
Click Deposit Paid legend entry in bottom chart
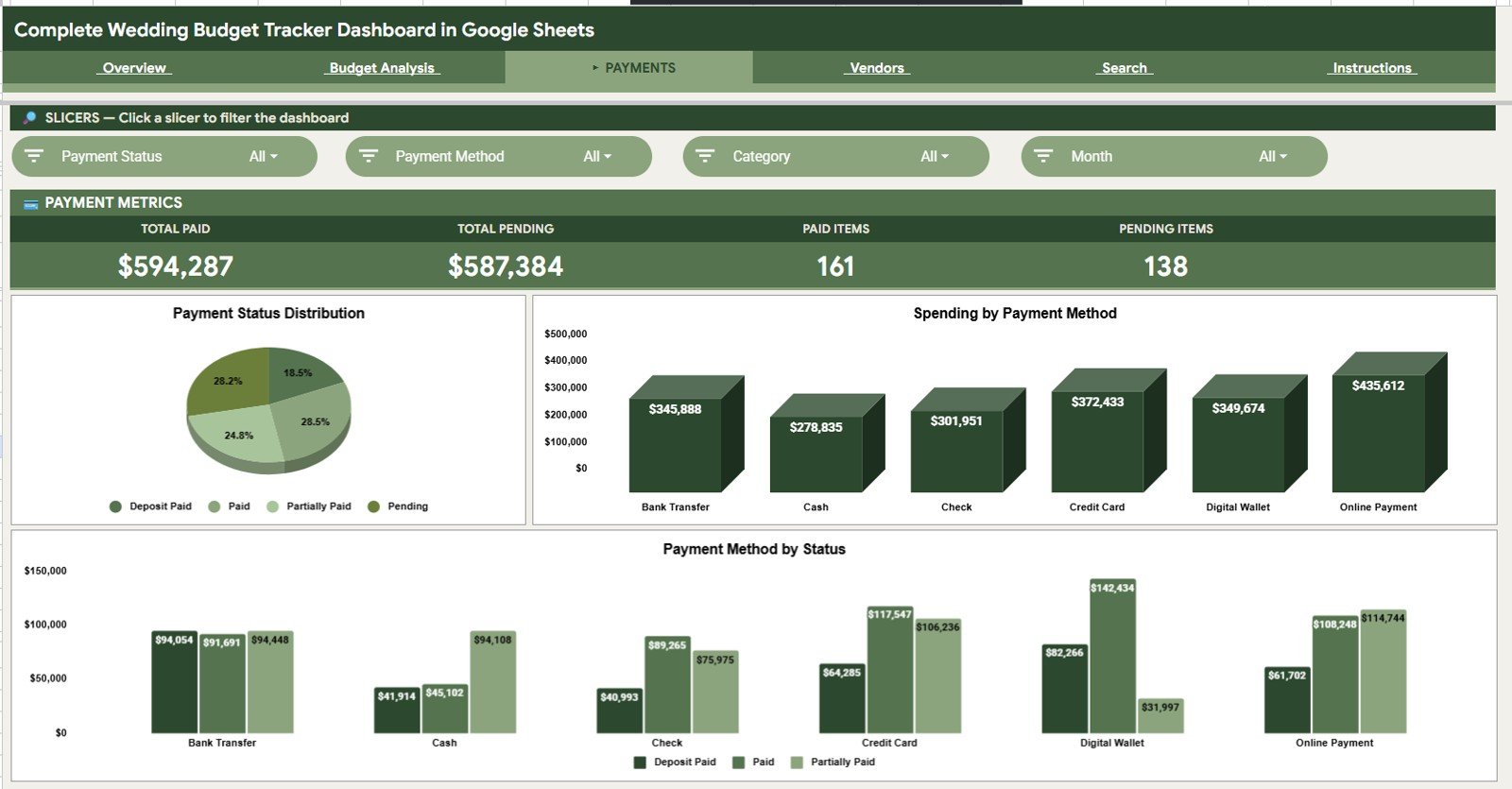(x=675, y=763)
